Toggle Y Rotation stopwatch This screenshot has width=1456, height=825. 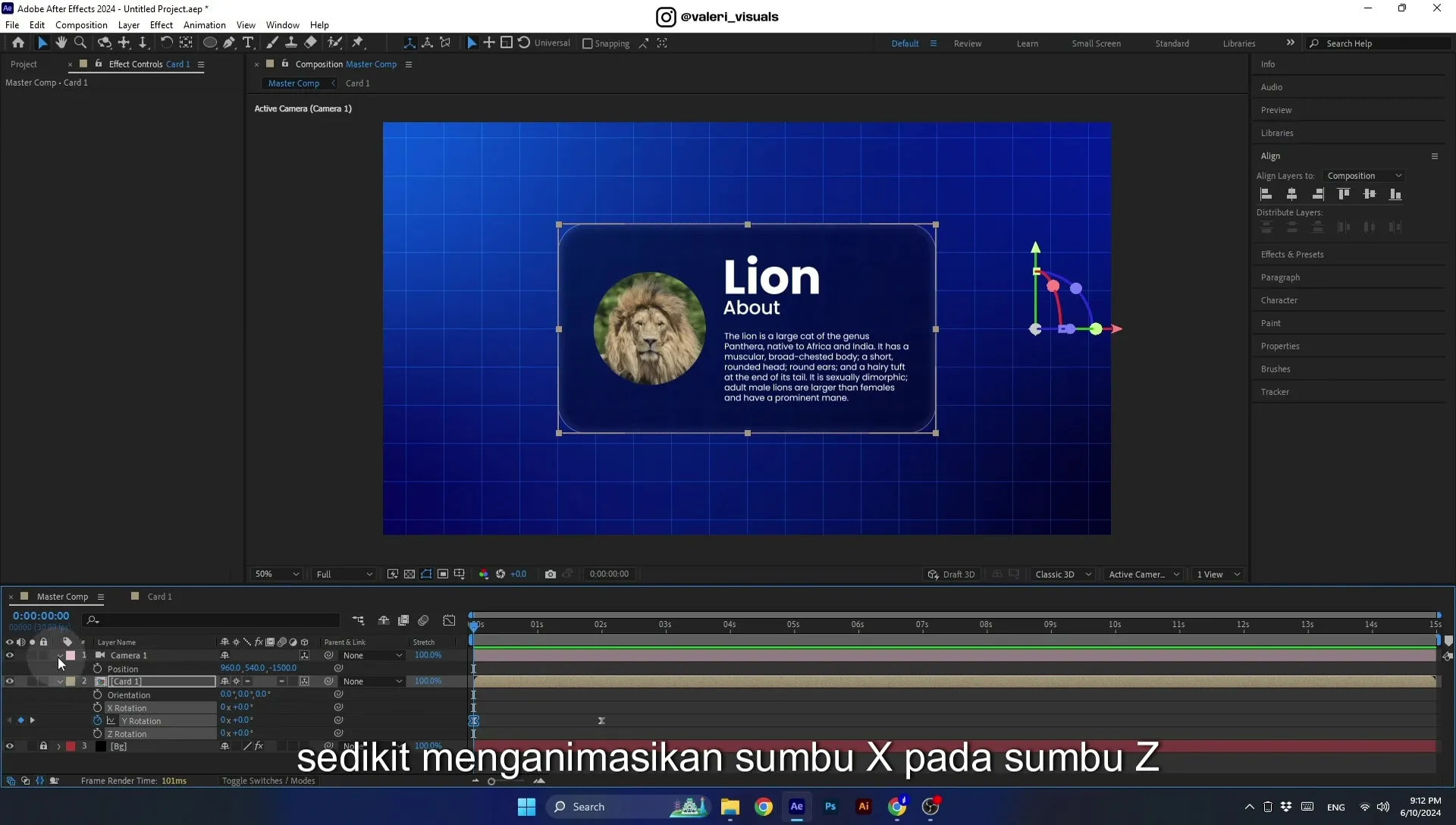click(97, 720)
